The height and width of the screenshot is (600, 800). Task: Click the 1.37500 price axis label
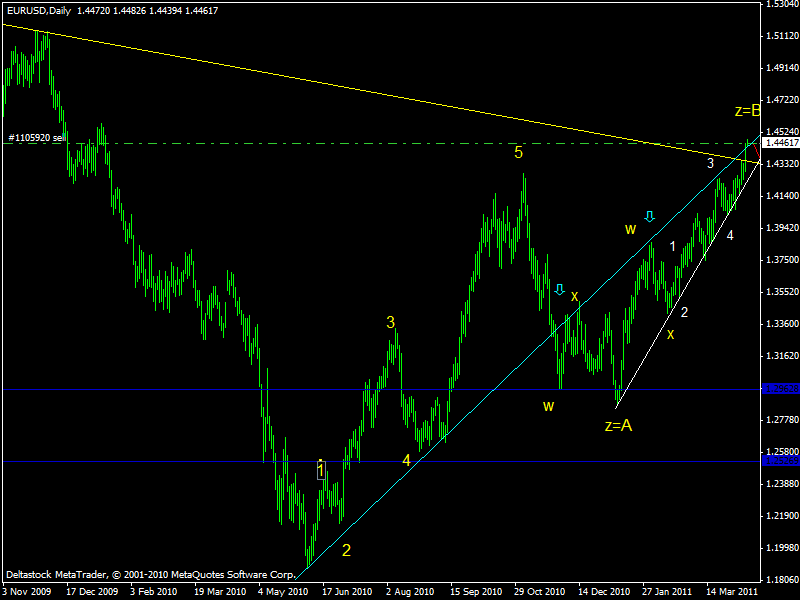coord(782,260)
